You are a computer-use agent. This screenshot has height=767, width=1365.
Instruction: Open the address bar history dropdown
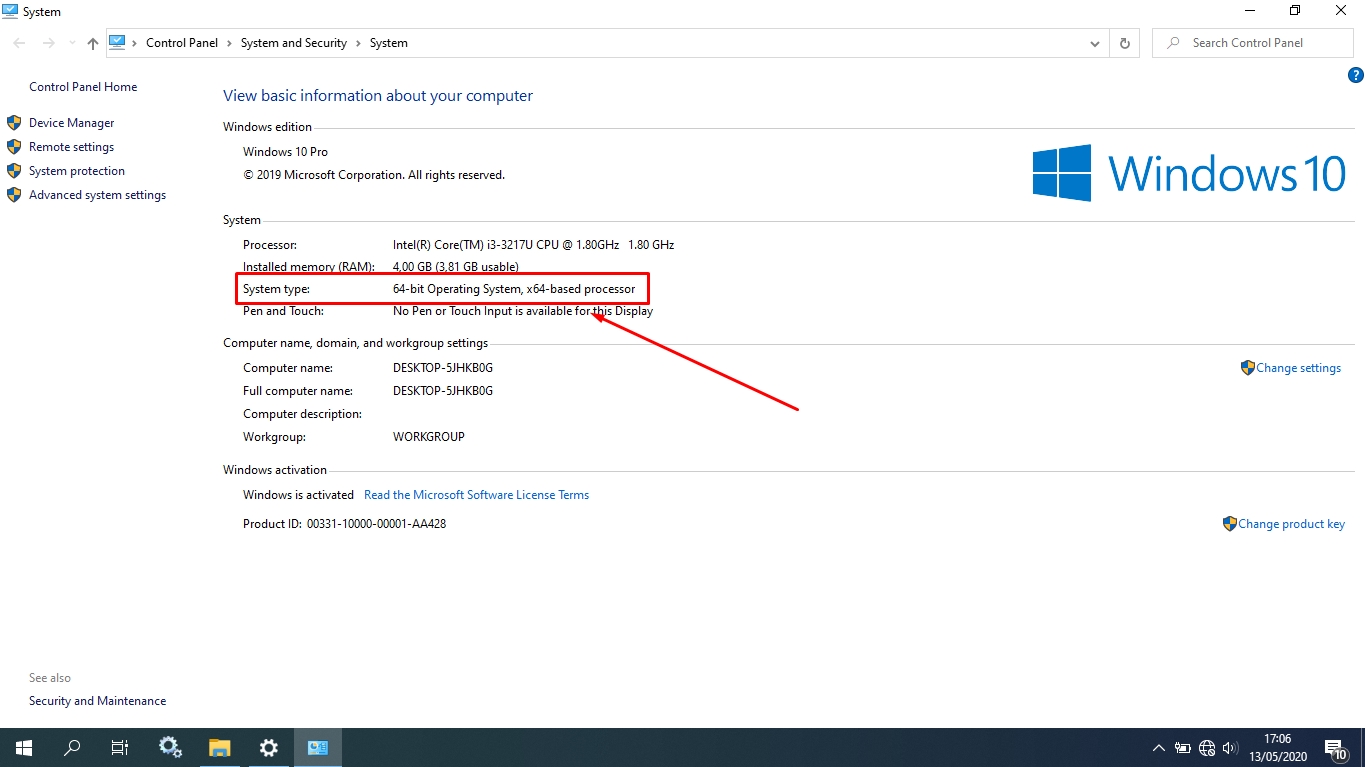click(1095, 43)
